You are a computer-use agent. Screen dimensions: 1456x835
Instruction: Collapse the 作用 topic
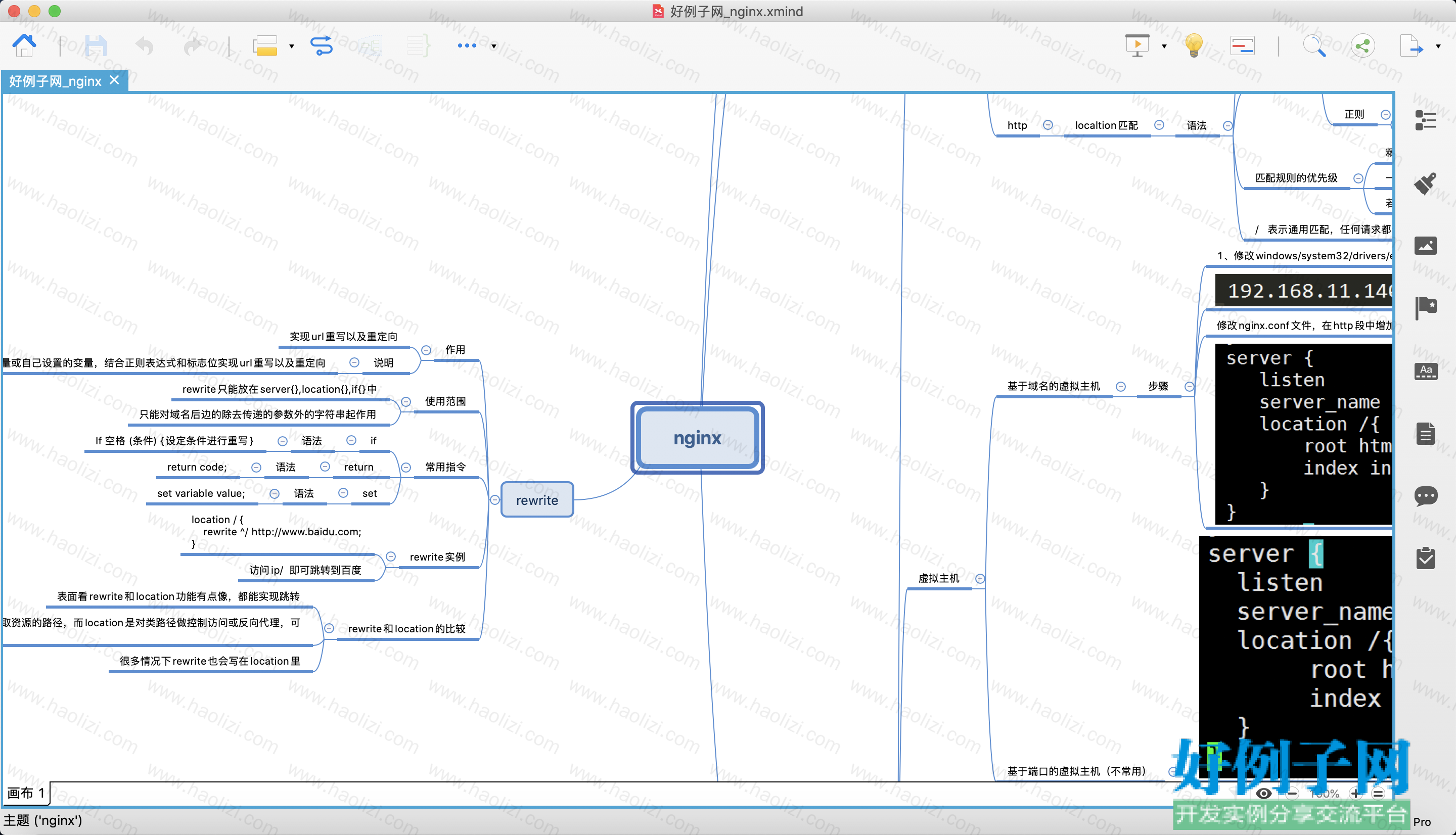click(426, 350)
